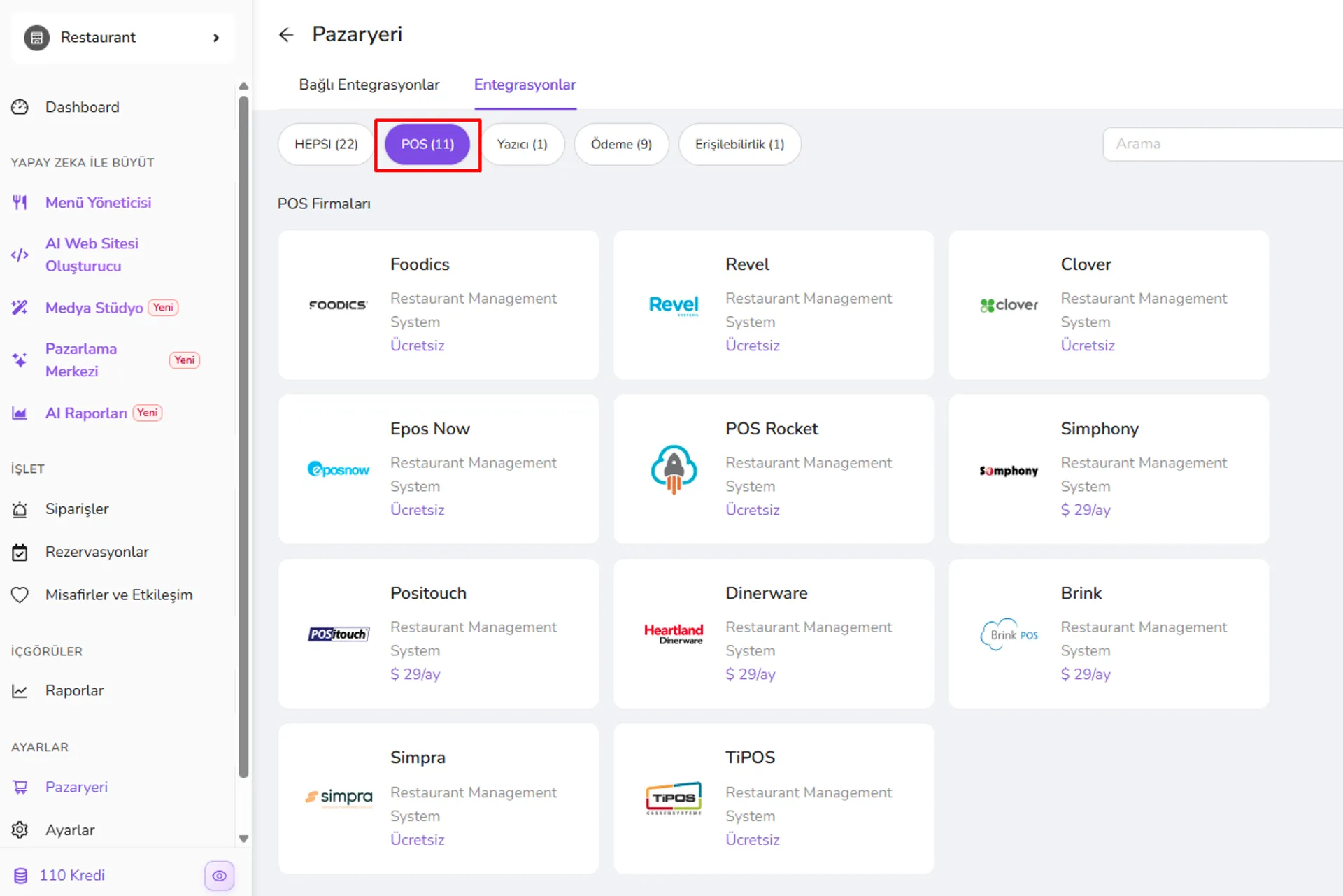This screenshot has width=1343, height=896.
Task: Open the AI Web Sitesi Oluşturucu code icon
Action: [x=20, y=255]
